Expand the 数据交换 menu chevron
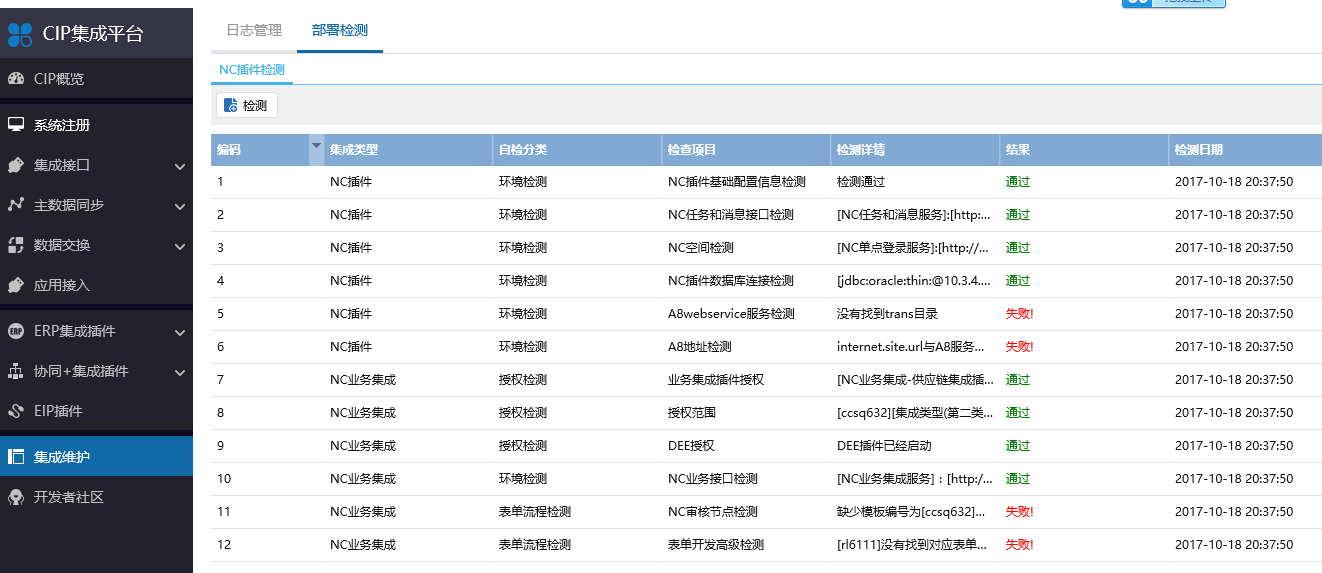 coord(180,246)
